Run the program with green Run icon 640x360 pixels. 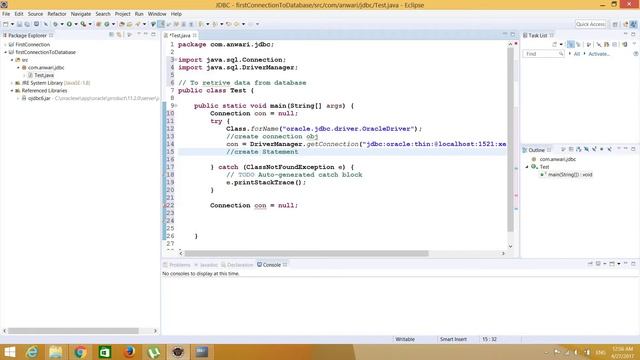(x=69, y=24)
